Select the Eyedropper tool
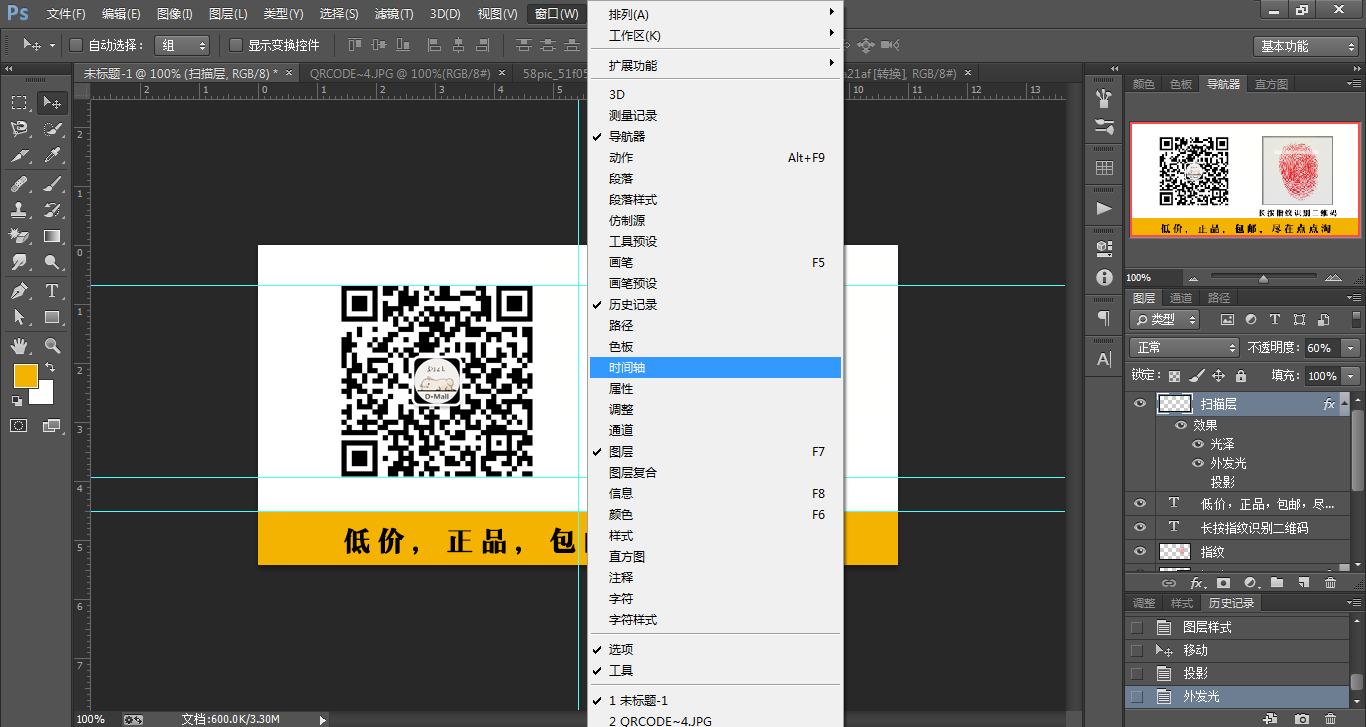 coord(52,156)
